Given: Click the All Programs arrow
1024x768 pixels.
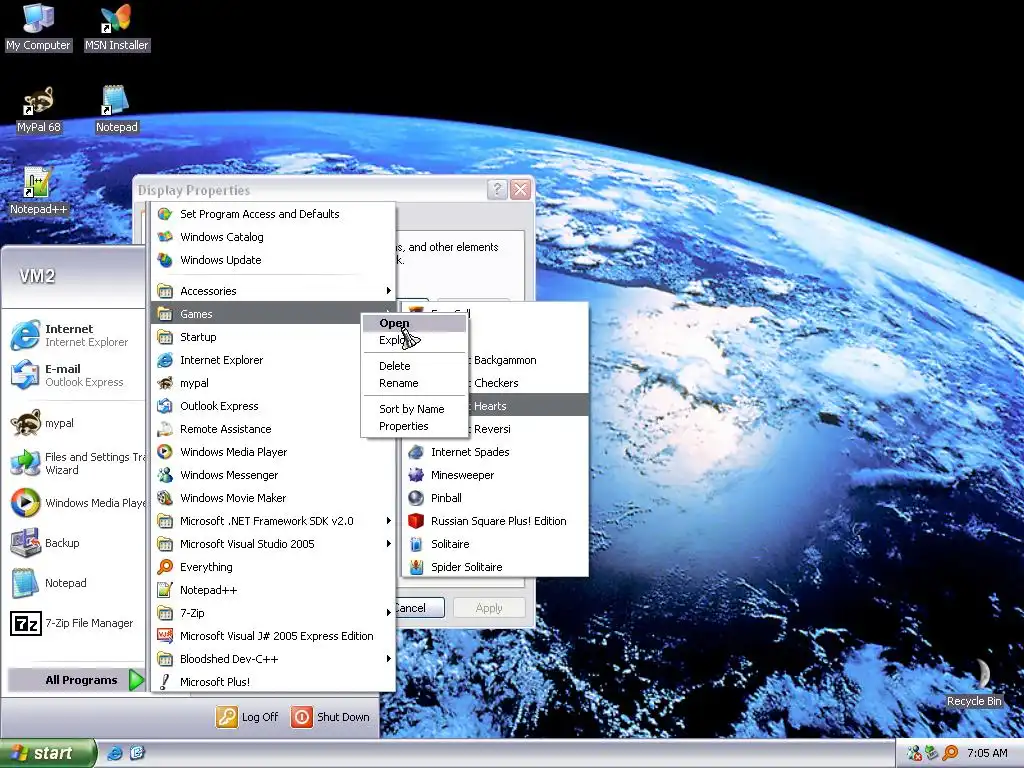Looking at the screenshot, I should tap(136, 680).
